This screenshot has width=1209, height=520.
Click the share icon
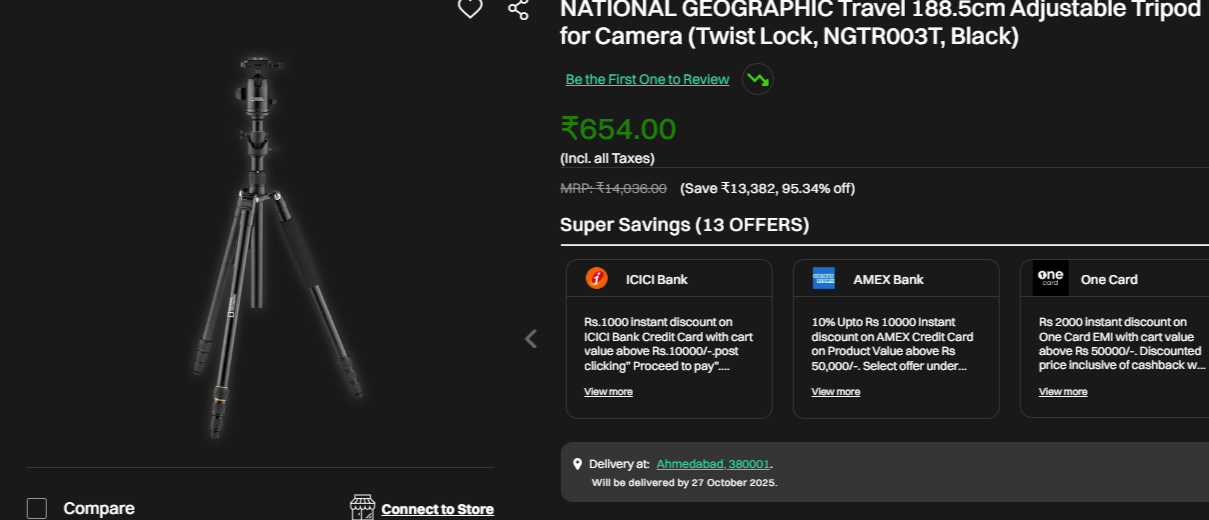point(518,9)
